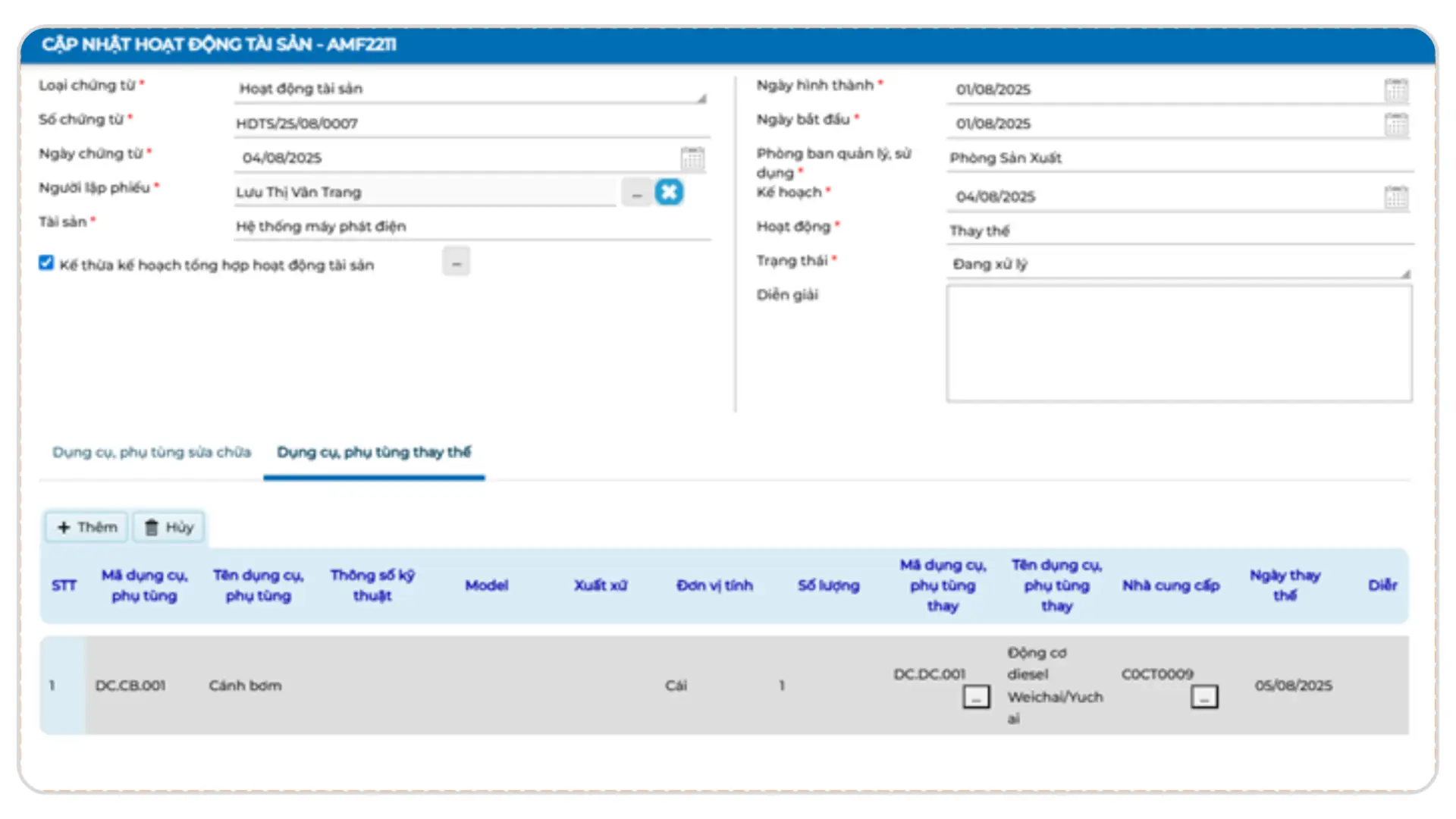This screenshot has height=819, width=1456.
Task: Expand Trạng thái dropdown showing Đang xử lý
Action: point(1178,264)
